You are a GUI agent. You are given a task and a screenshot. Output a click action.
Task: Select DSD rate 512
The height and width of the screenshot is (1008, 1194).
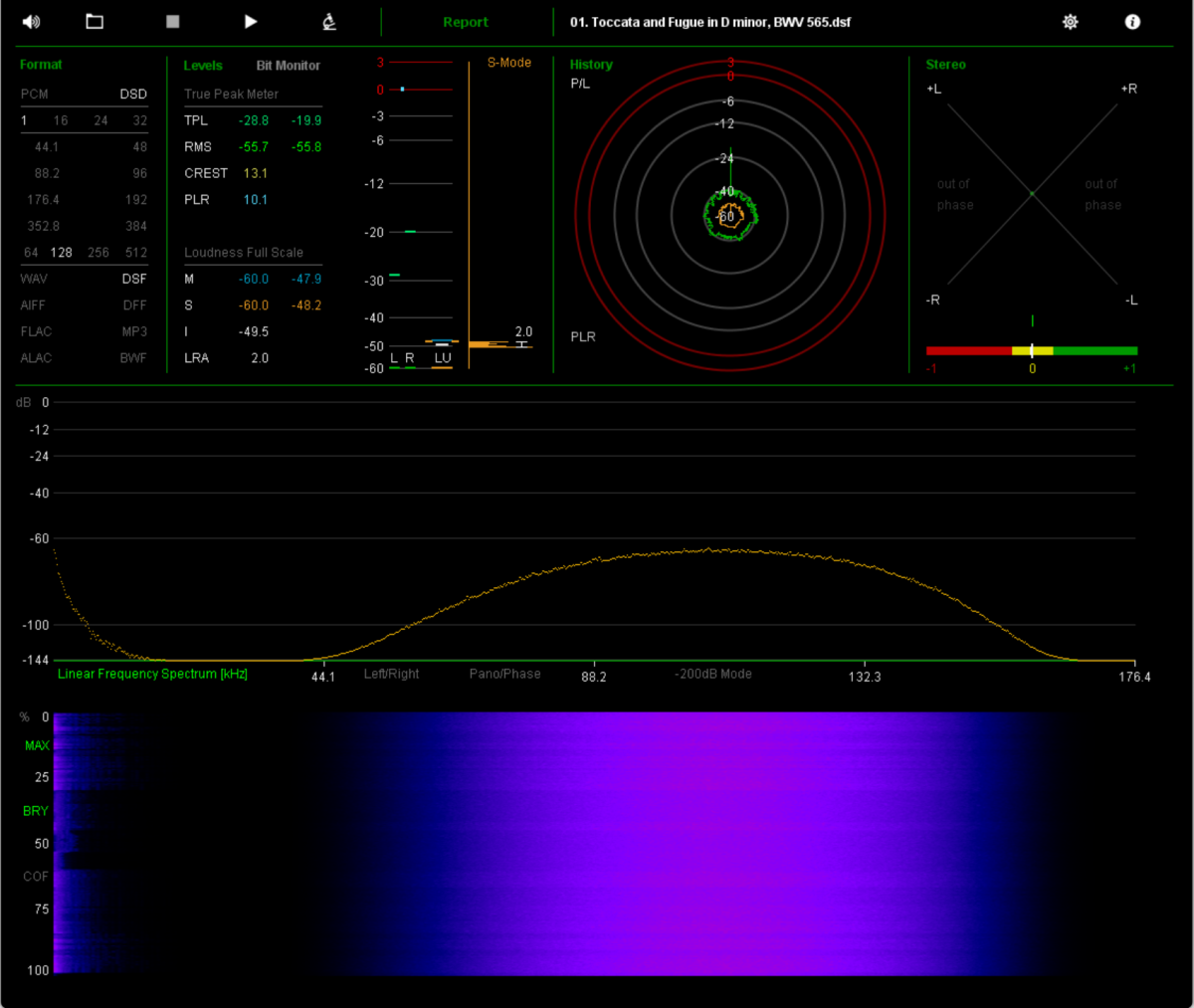[x=136, y=253]
